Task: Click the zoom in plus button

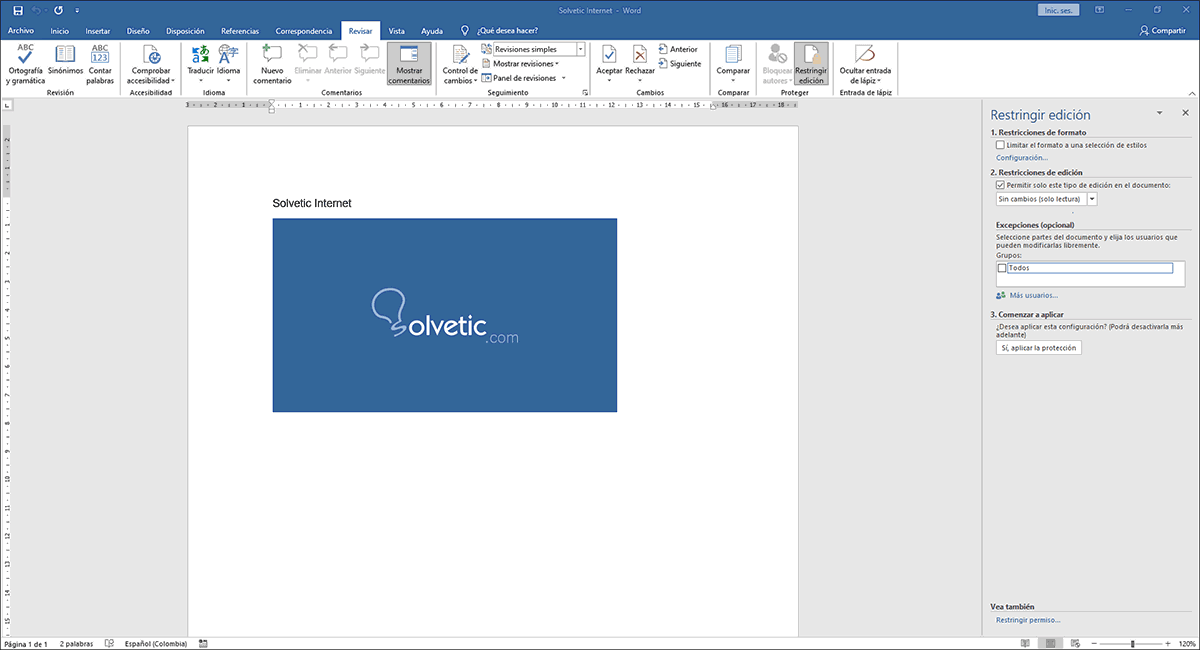Action: (1169, 643)
